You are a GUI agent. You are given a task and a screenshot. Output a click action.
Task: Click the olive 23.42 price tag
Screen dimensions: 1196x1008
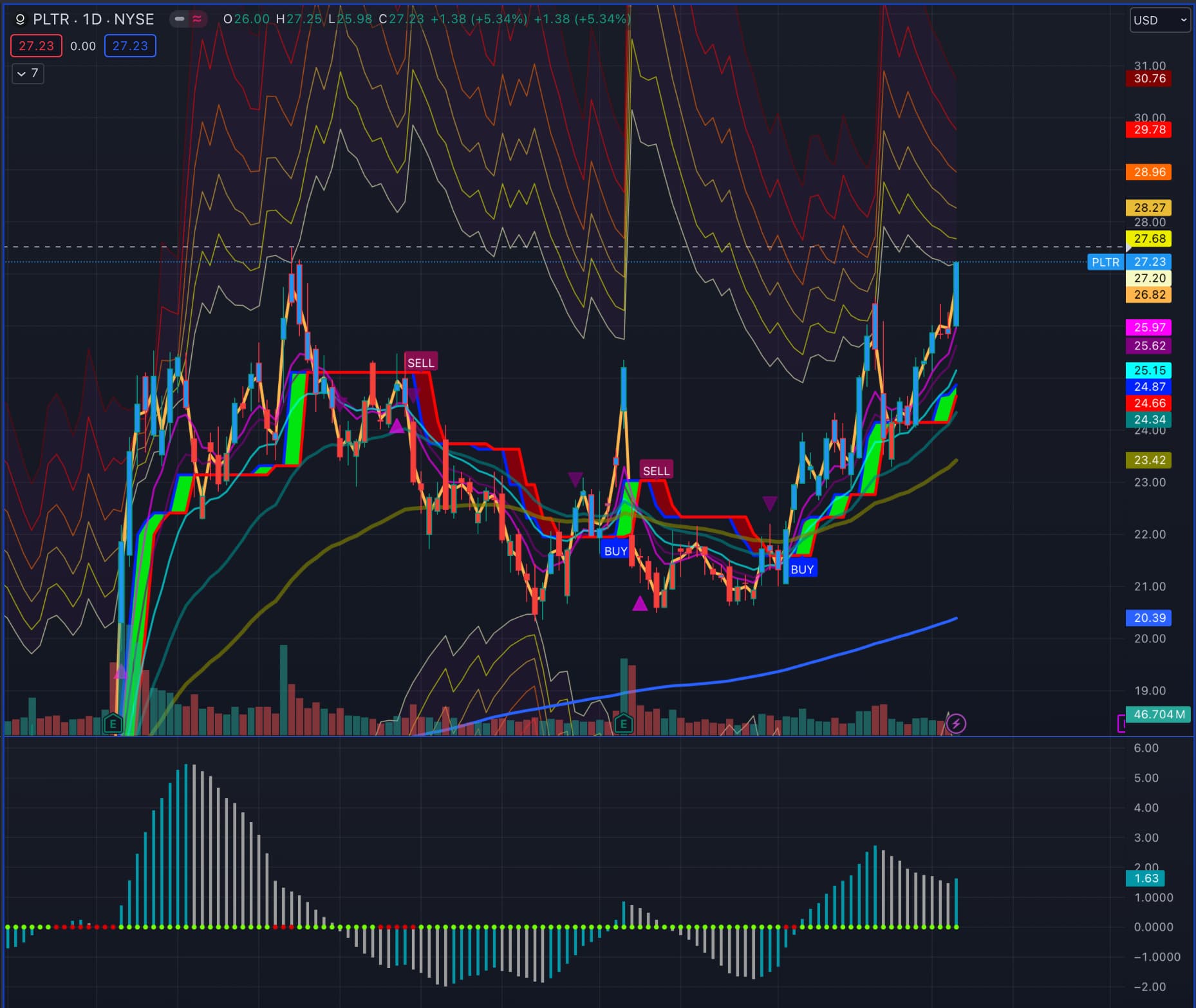point(1150,460)
